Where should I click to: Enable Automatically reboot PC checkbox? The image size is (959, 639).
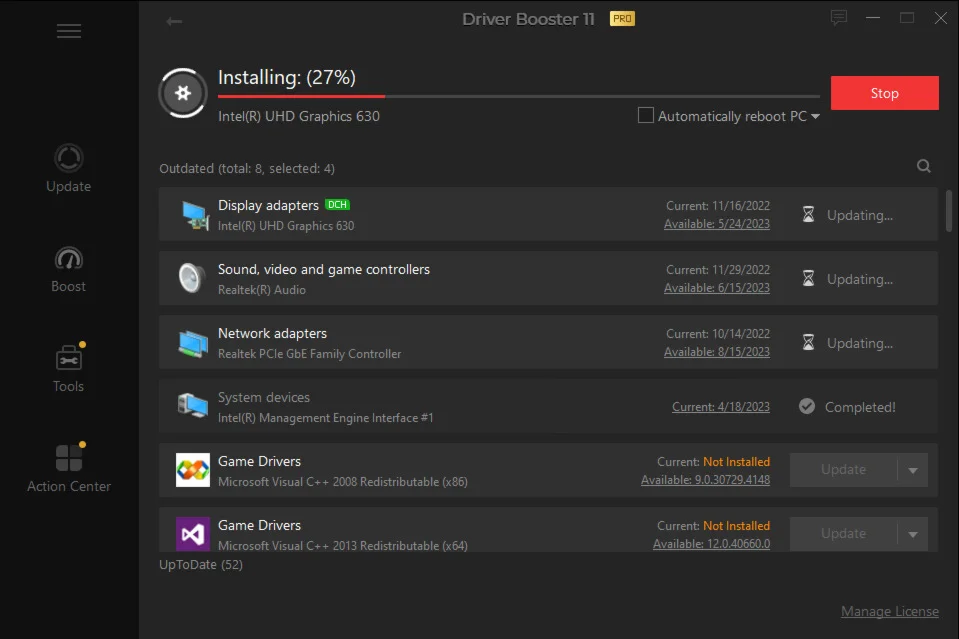(646, 116)
